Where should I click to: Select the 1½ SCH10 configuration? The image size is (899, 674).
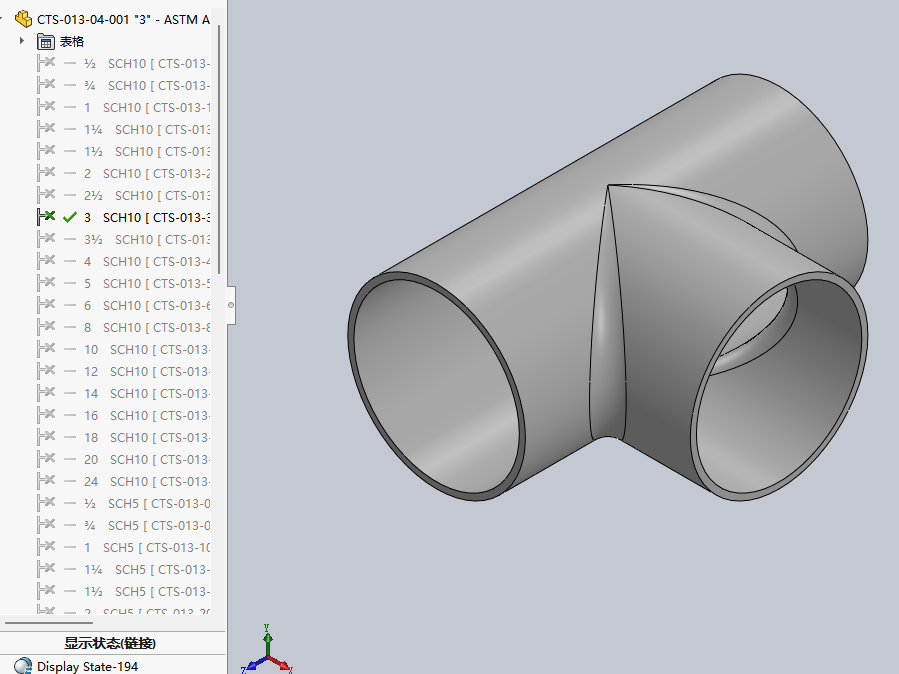pyautogui.click(x=147, y=151)
